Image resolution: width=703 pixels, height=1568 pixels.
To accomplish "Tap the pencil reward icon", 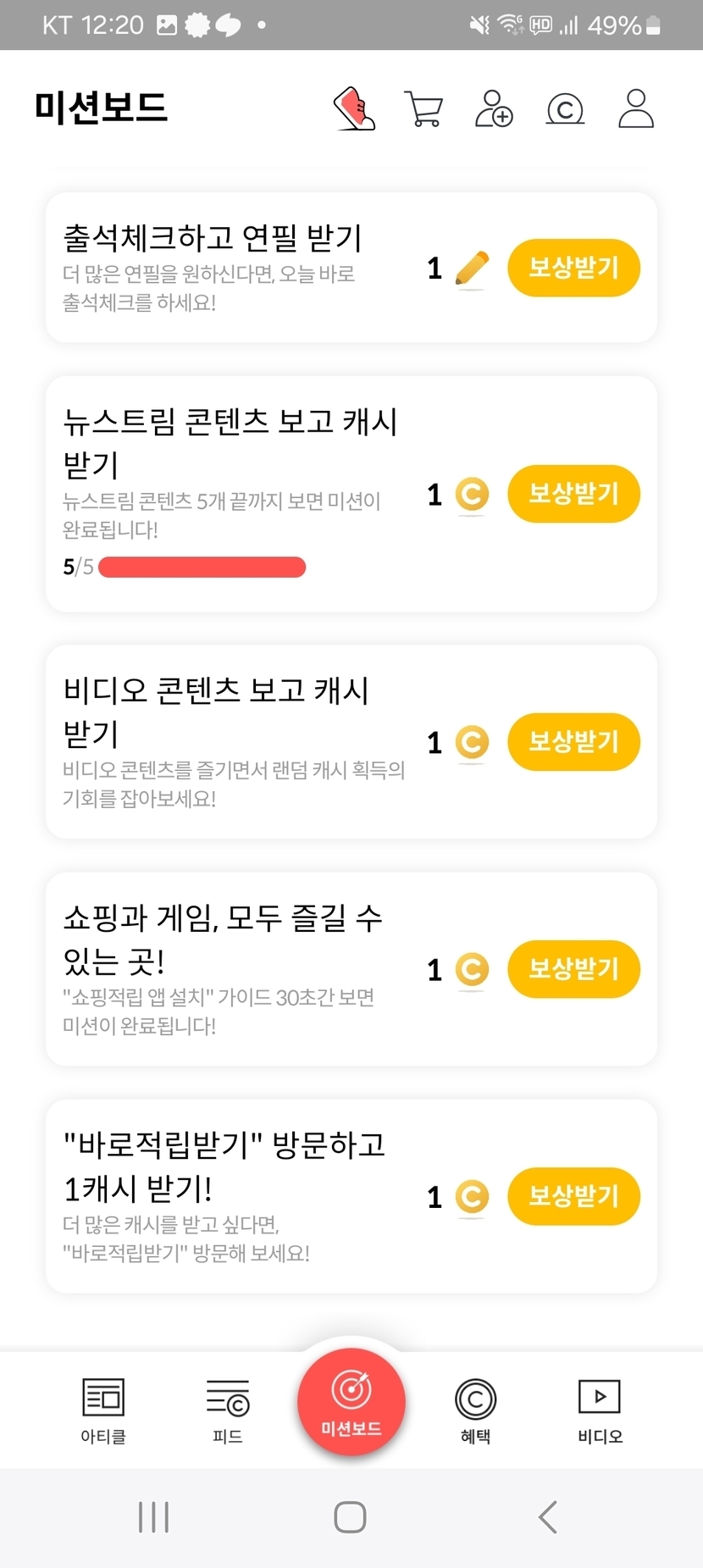I will click(x=472, y=269).
